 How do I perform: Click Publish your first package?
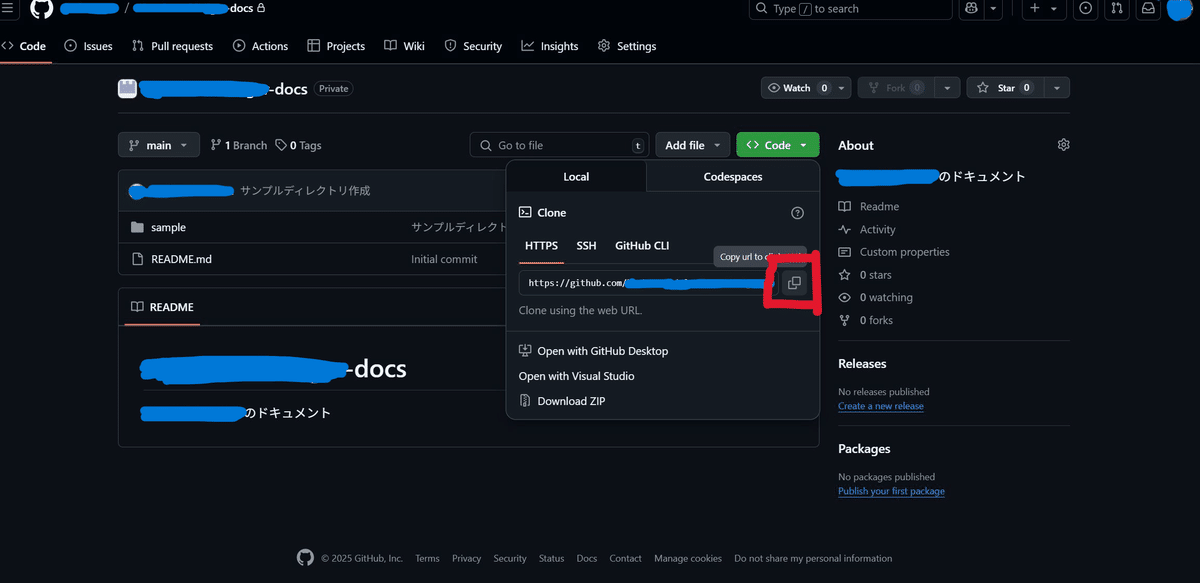coord(891,491)
